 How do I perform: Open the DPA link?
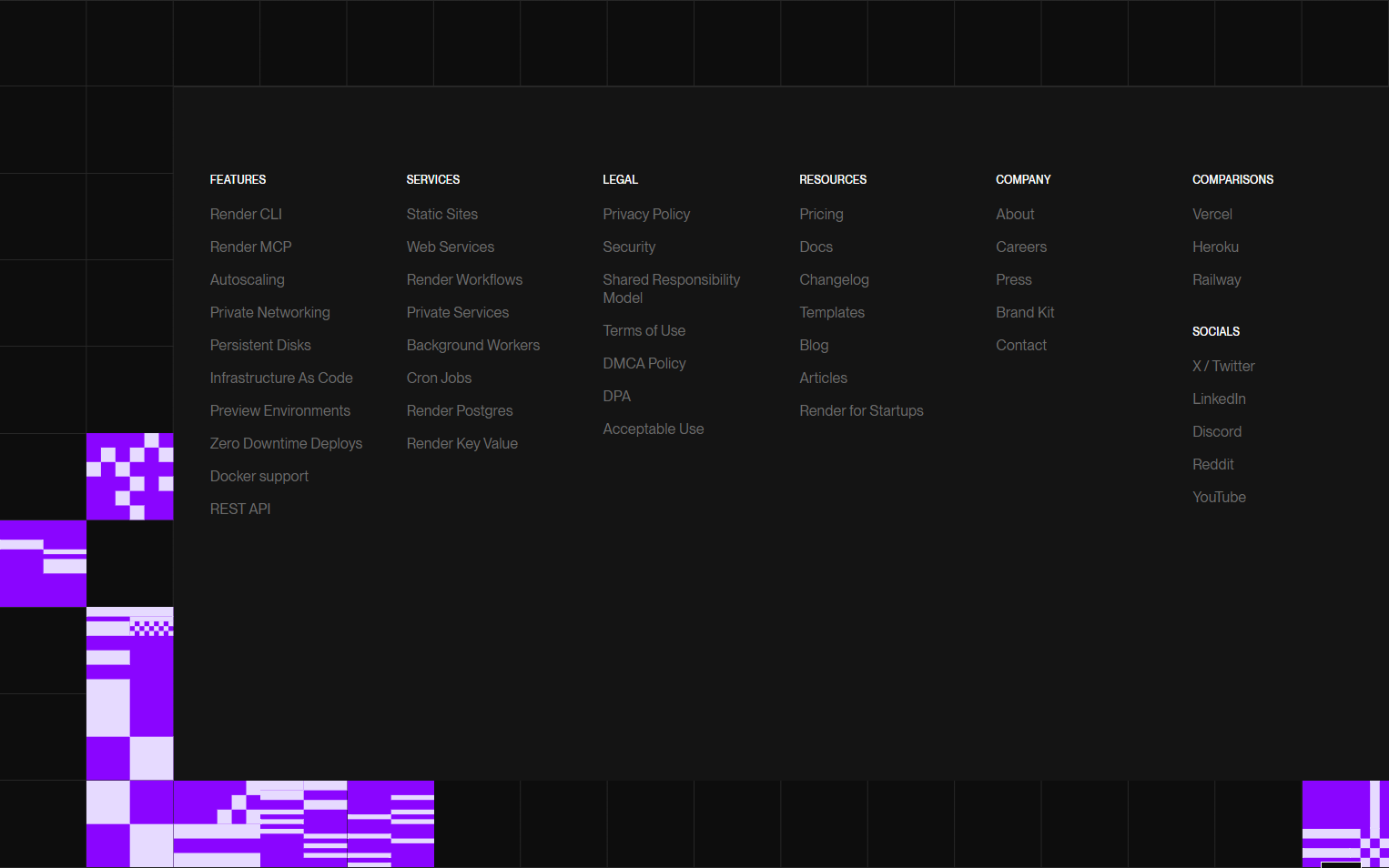(x=616, y=396)
